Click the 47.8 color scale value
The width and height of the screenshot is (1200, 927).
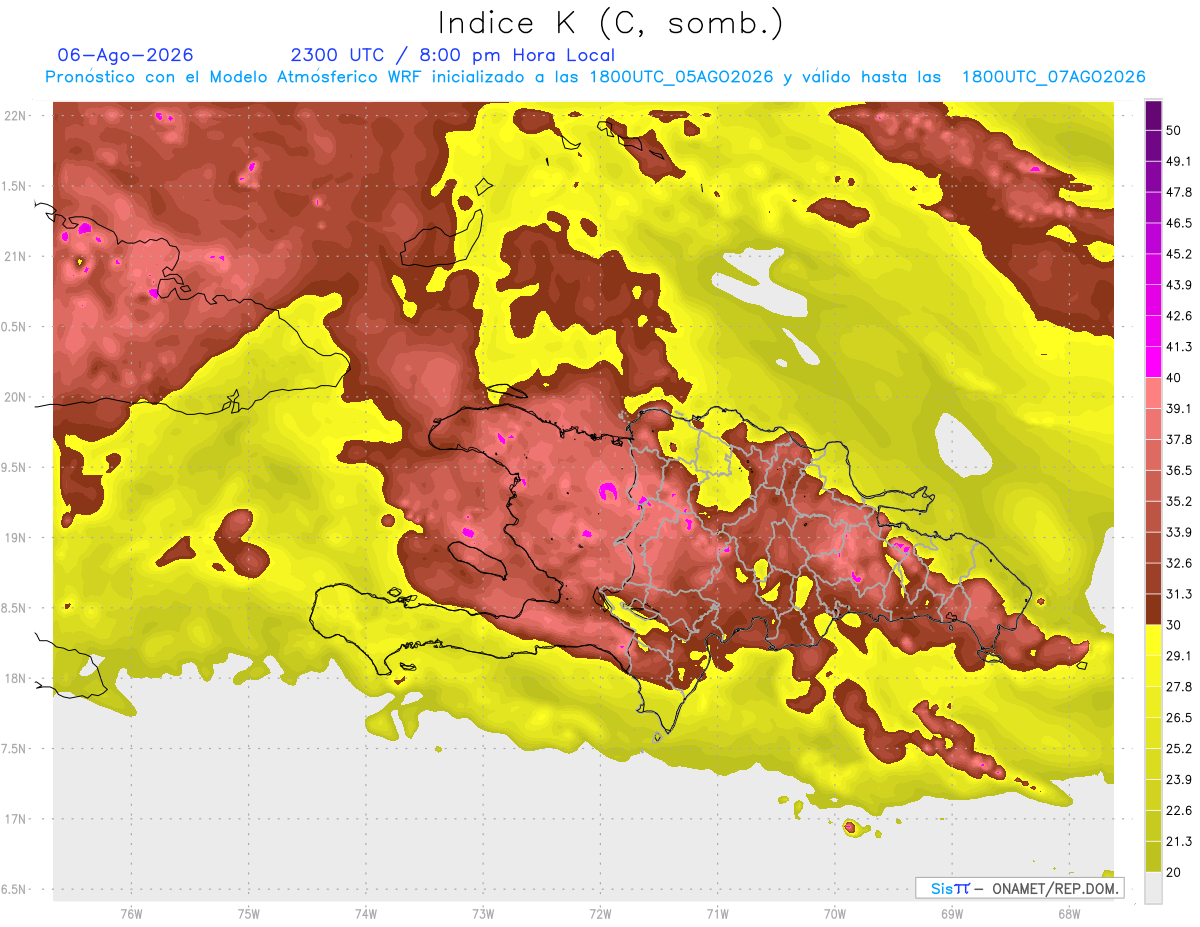pyautogui.click(x=1178, y=192)
